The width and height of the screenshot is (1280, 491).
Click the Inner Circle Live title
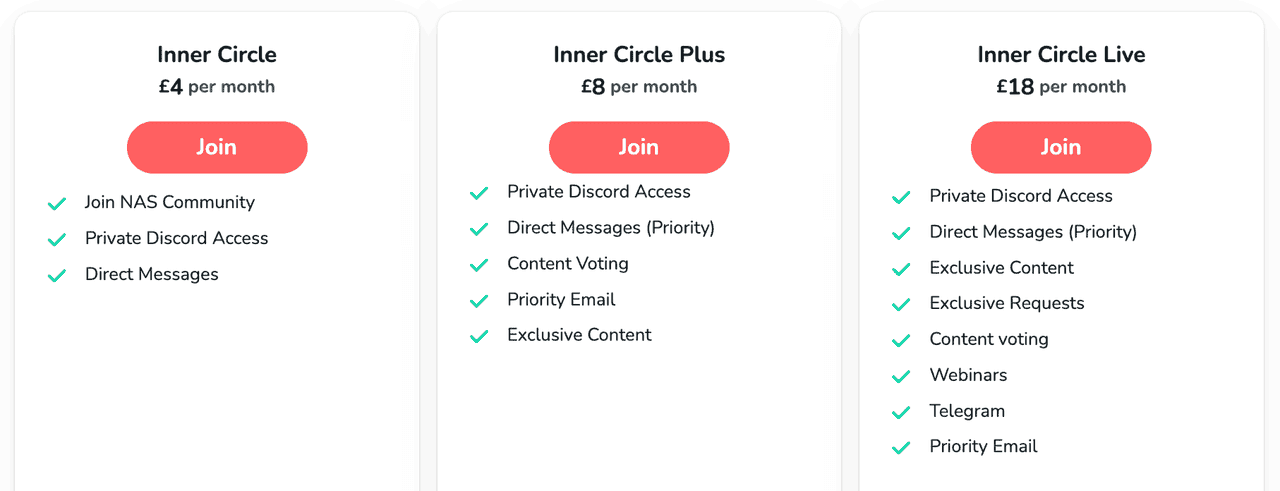click(x=1061, y=55)
